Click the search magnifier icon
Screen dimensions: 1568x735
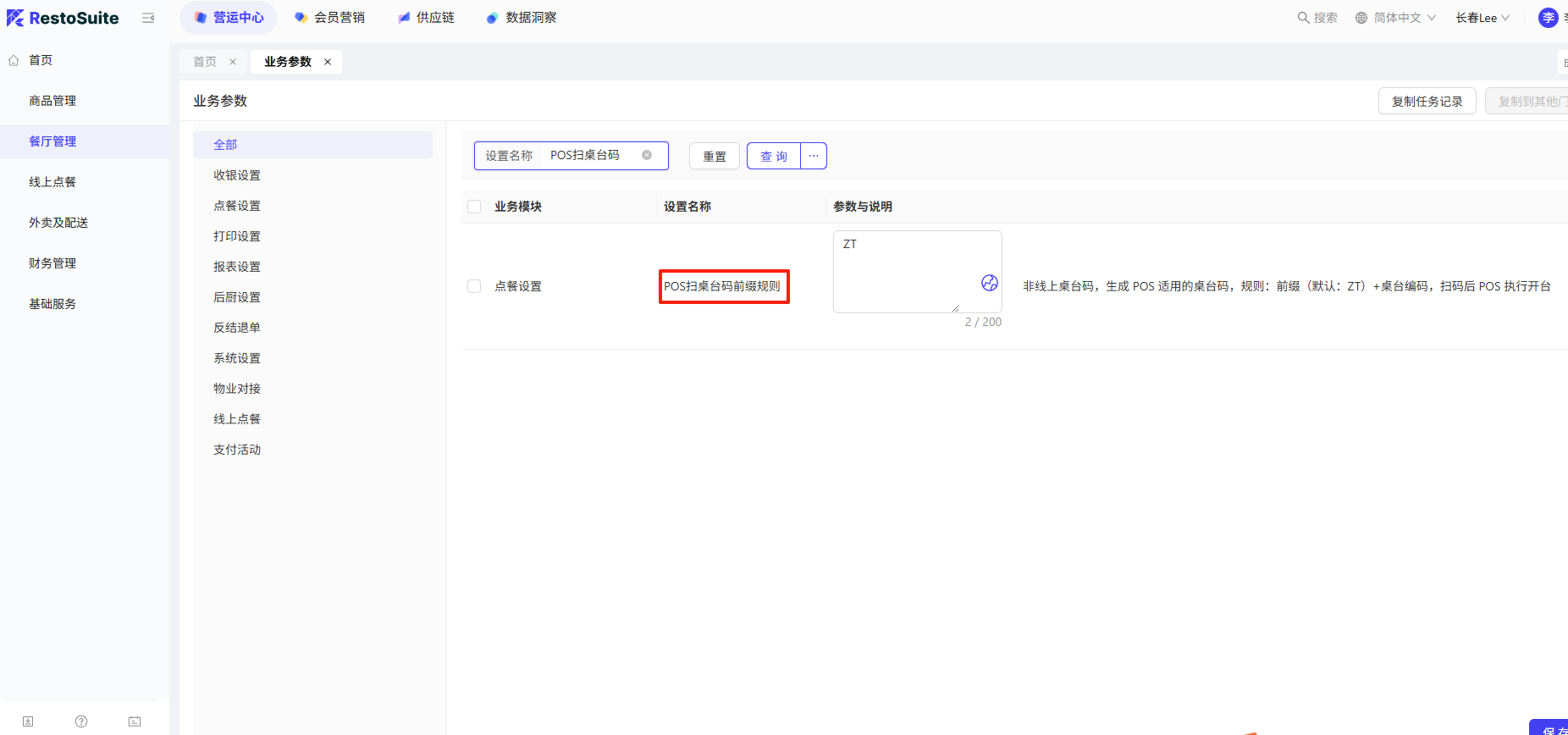coord(1303,18)
